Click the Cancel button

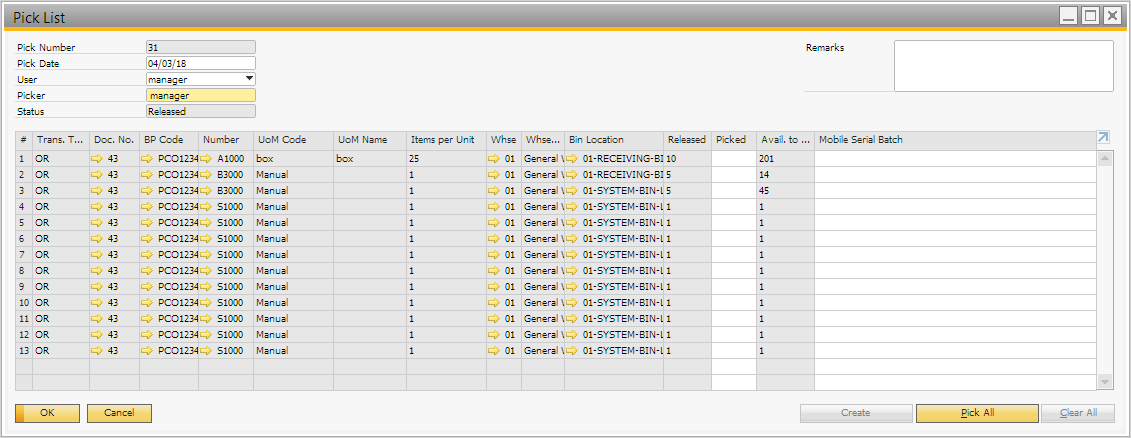[119, 413]
